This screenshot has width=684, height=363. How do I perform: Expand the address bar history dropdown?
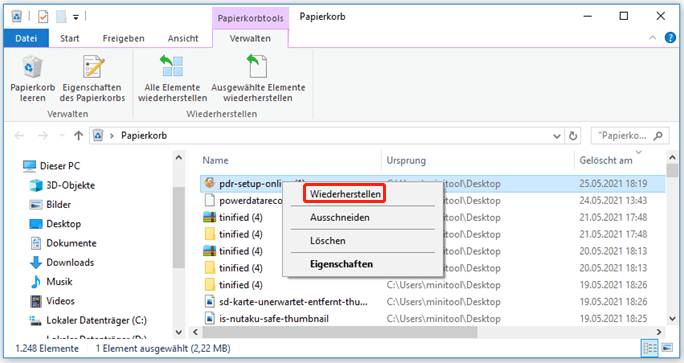(x=557, y=136)
